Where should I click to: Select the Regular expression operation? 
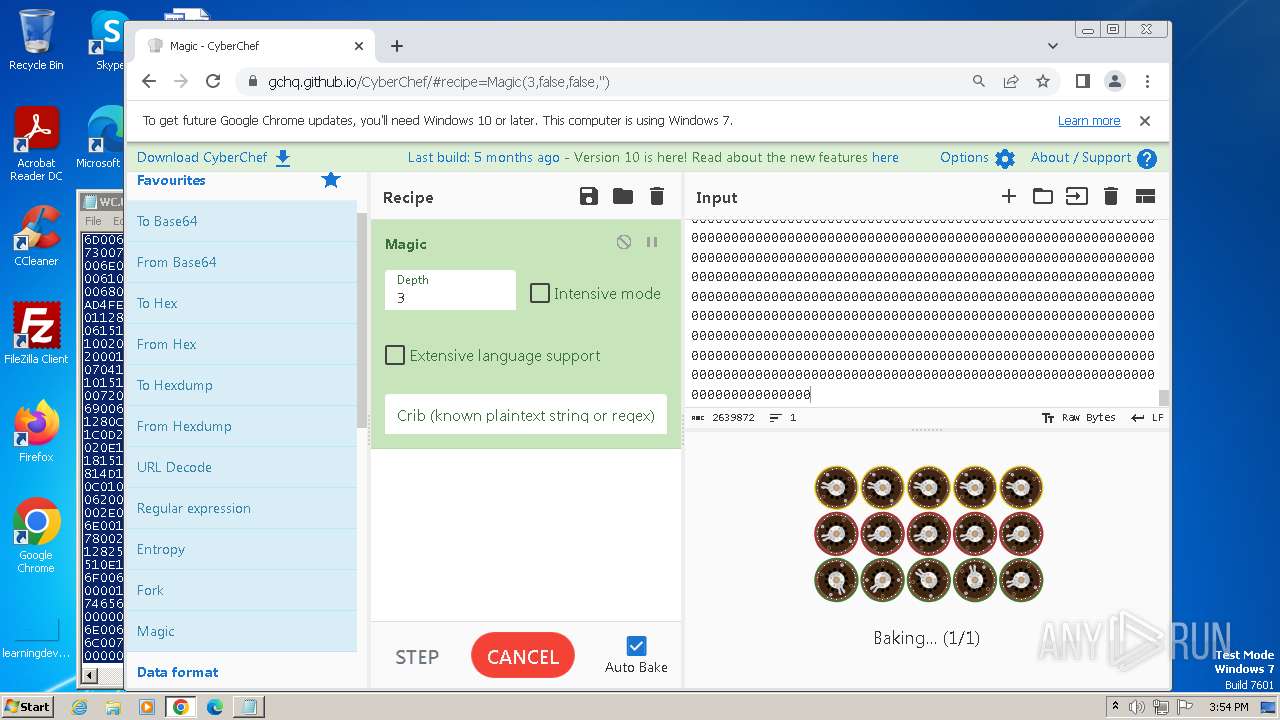pyautogui.click(x=241, y=508)
